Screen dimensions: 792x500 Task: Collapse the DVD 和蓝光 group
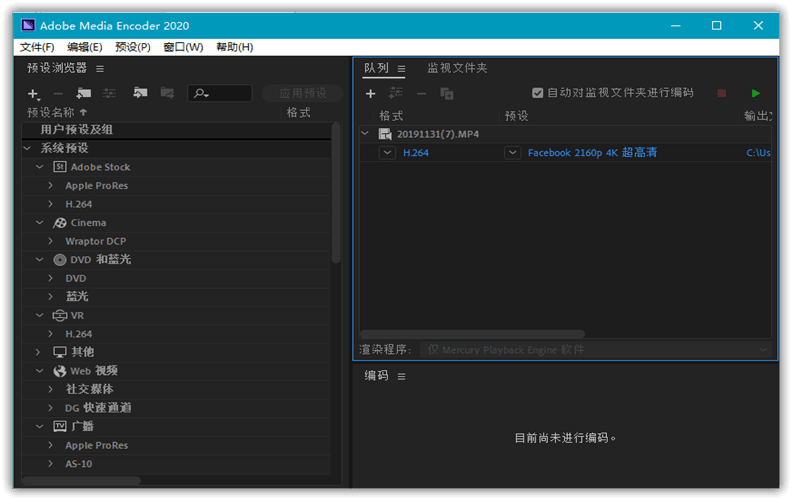40,260
